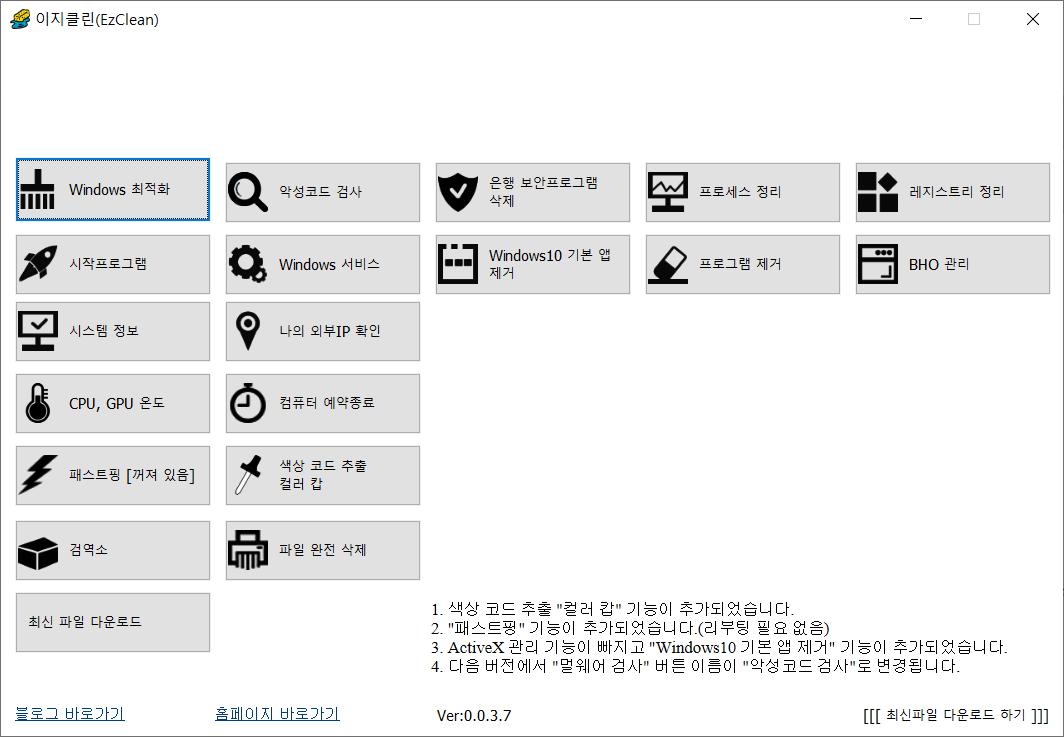Open 프로세스 정리 monitor chart icon
This screenshot has width=1064, height=737.
(668, 192)
